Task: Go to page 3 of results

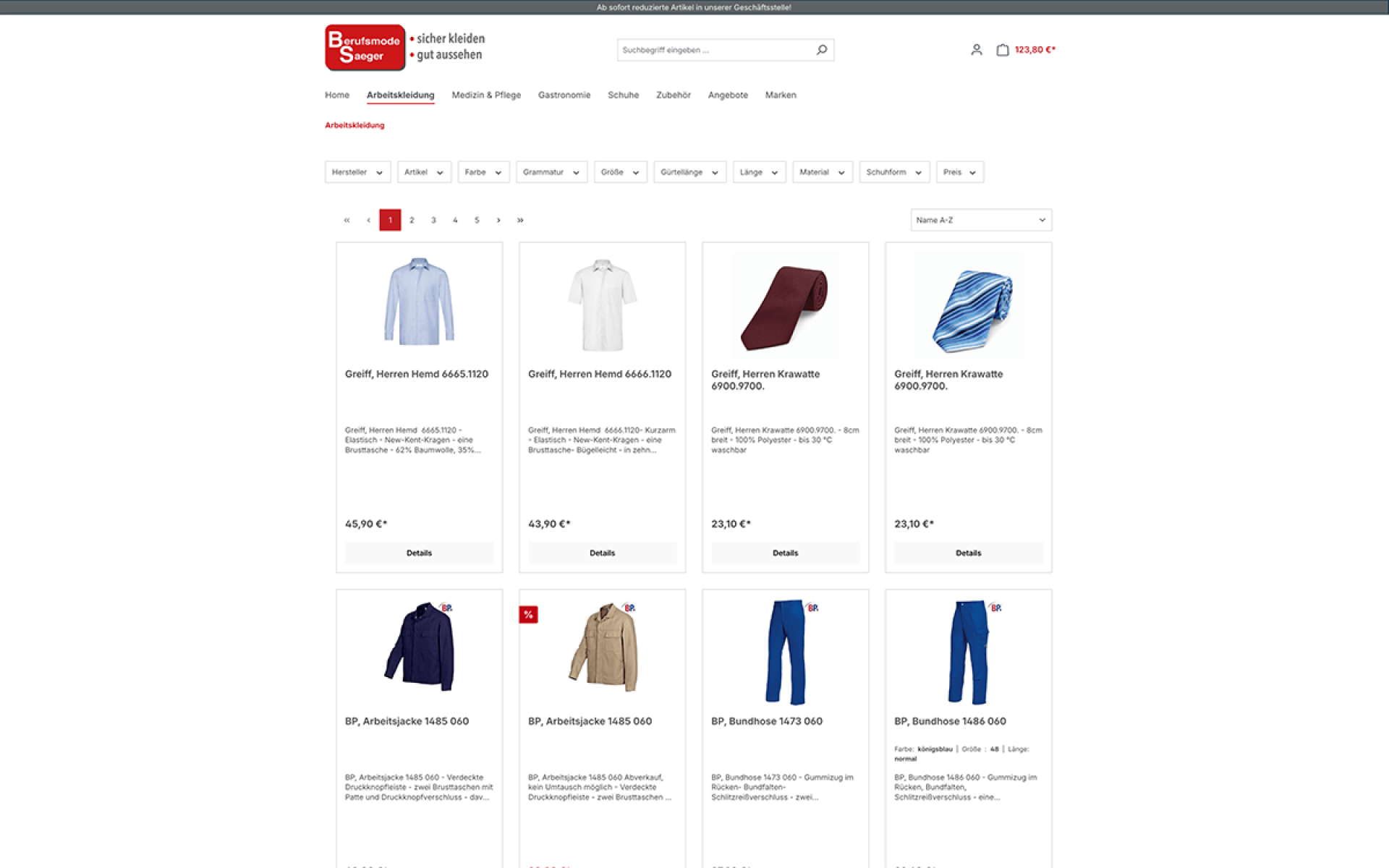Action: pyautogui.click(x=433, y=220)
